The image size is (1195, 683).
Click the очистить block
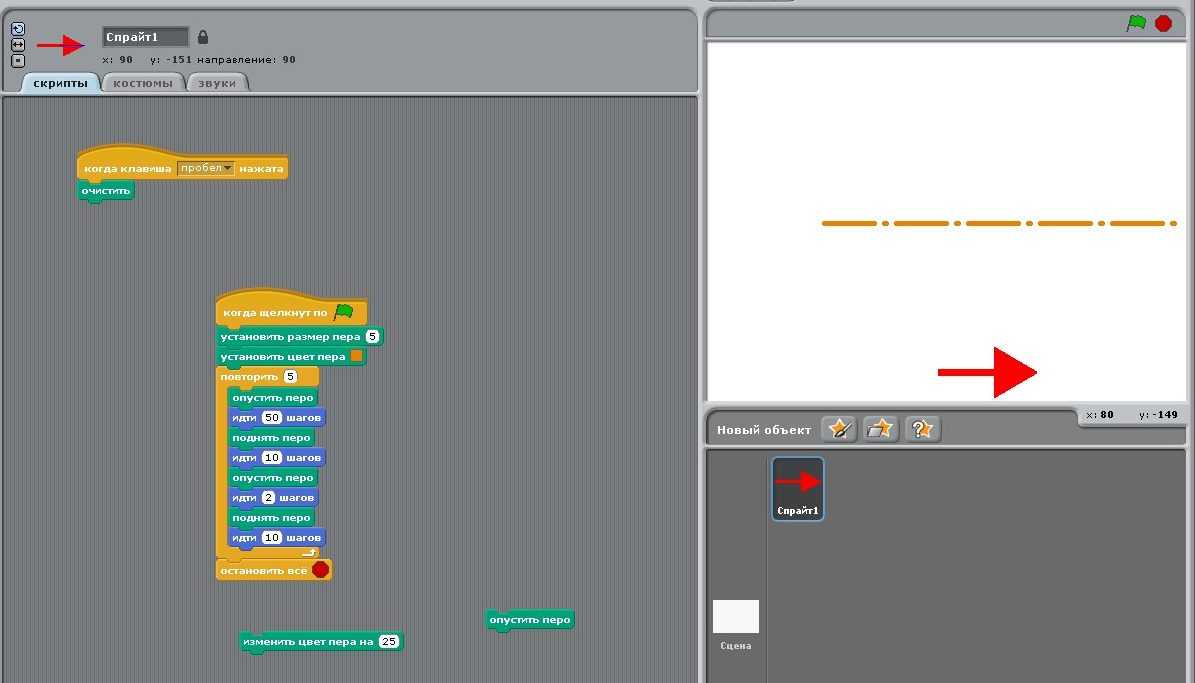[x=106, y=190]
